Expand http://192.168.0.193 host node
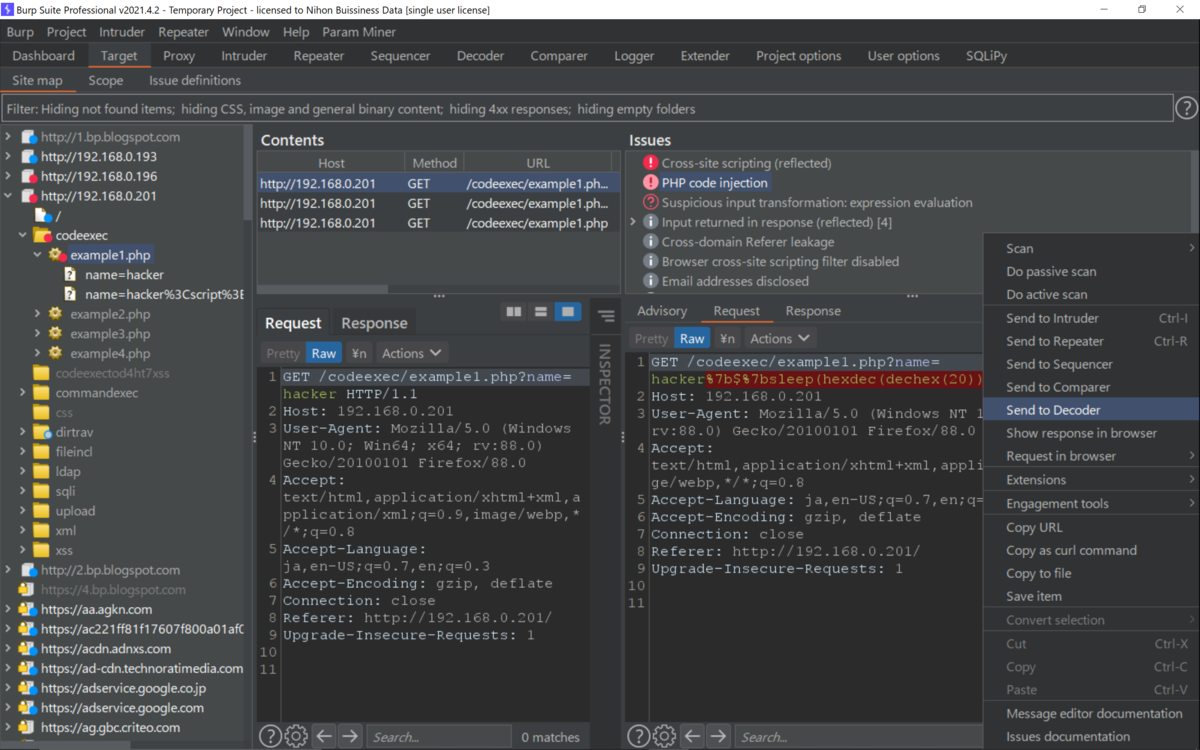 coord(9,157)
